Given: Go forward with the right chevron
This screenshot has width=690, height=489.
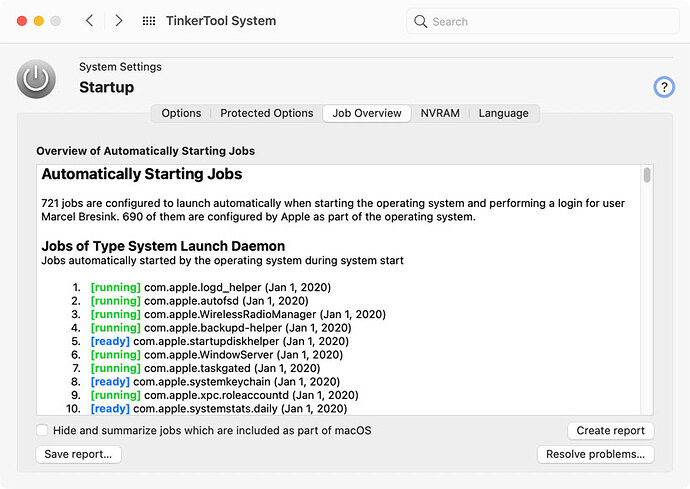Looking at the screenshot, I should [x=118, y=20].
